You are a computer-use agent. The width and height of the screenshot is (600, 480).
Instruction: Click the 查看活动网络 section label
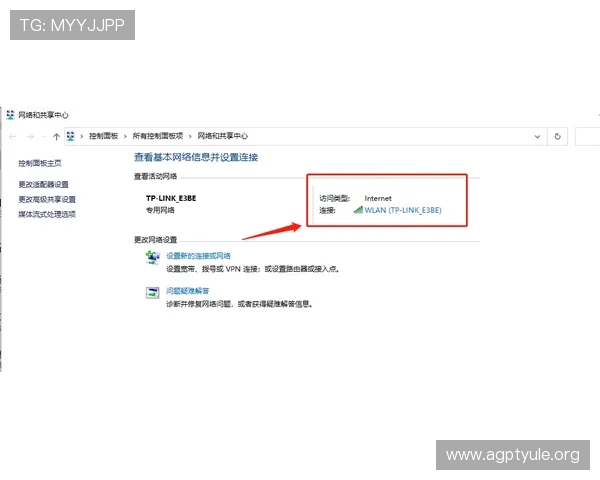coord(155,176)
